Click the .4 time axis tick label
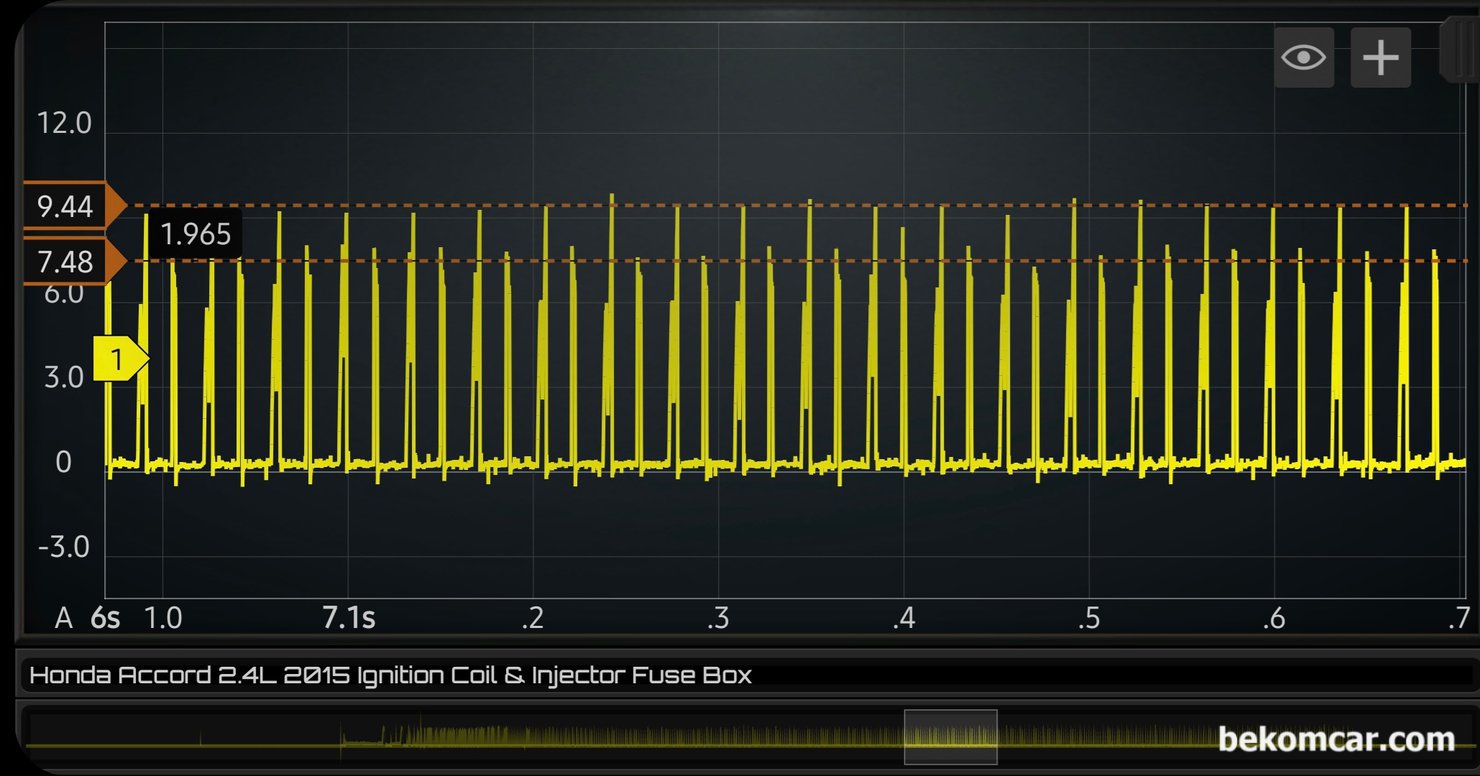This screenshot has width=1480, height=776. 904,619
